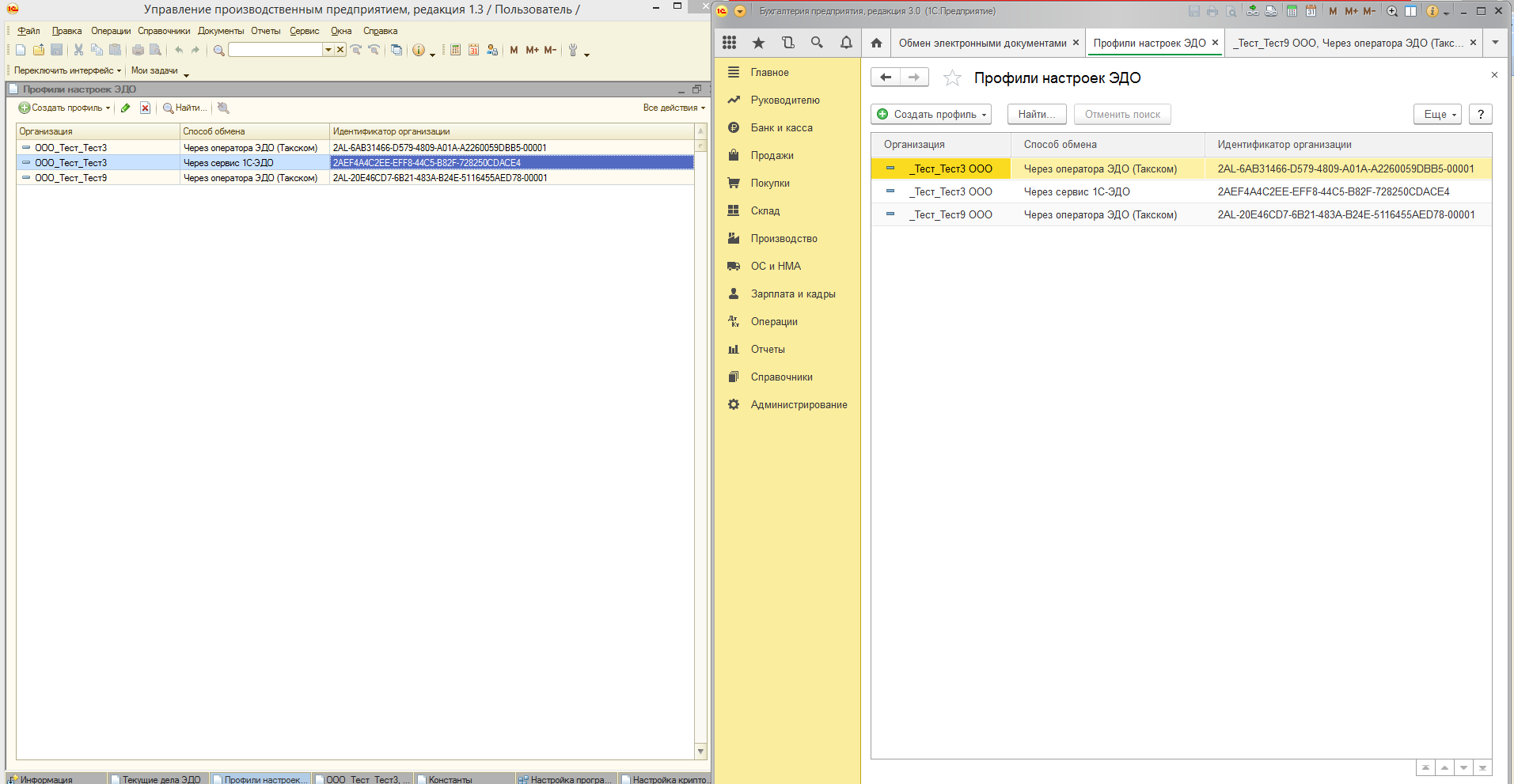Switch to Обмен электронными документами tab
The width and height of the screenshot is (1514, 784).
(982, 43)
